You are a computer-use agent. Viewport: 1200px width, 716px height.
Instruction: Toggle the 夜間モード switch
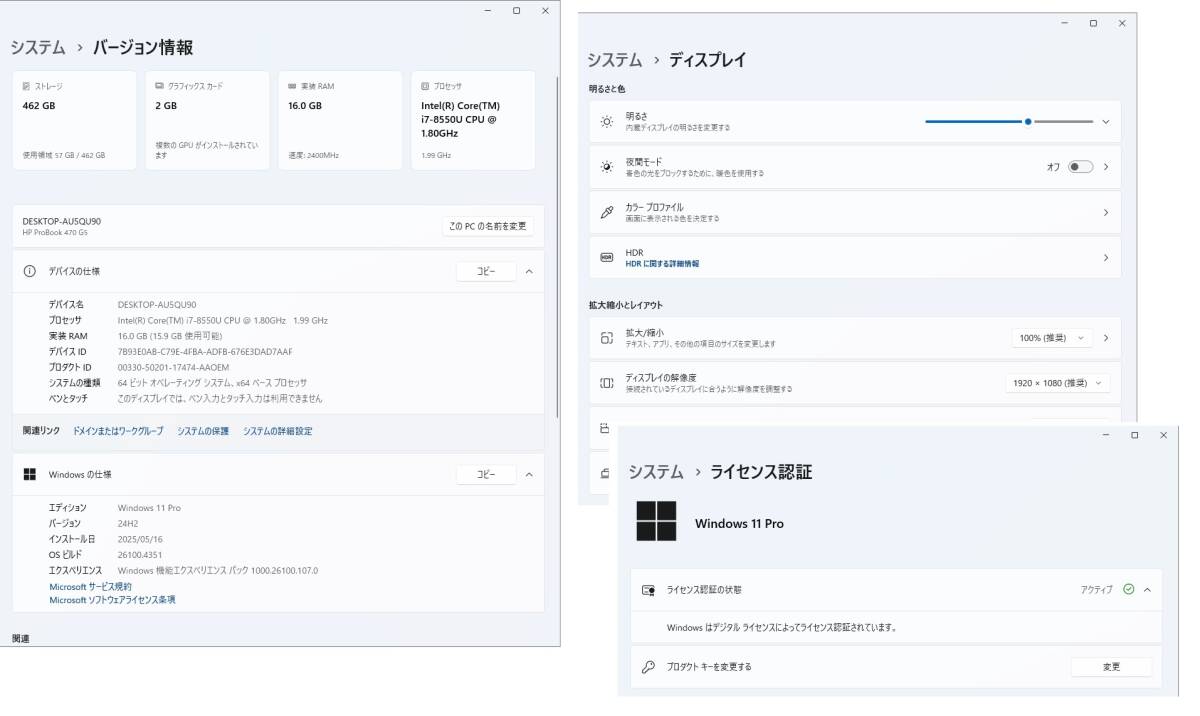(1081, 167)
